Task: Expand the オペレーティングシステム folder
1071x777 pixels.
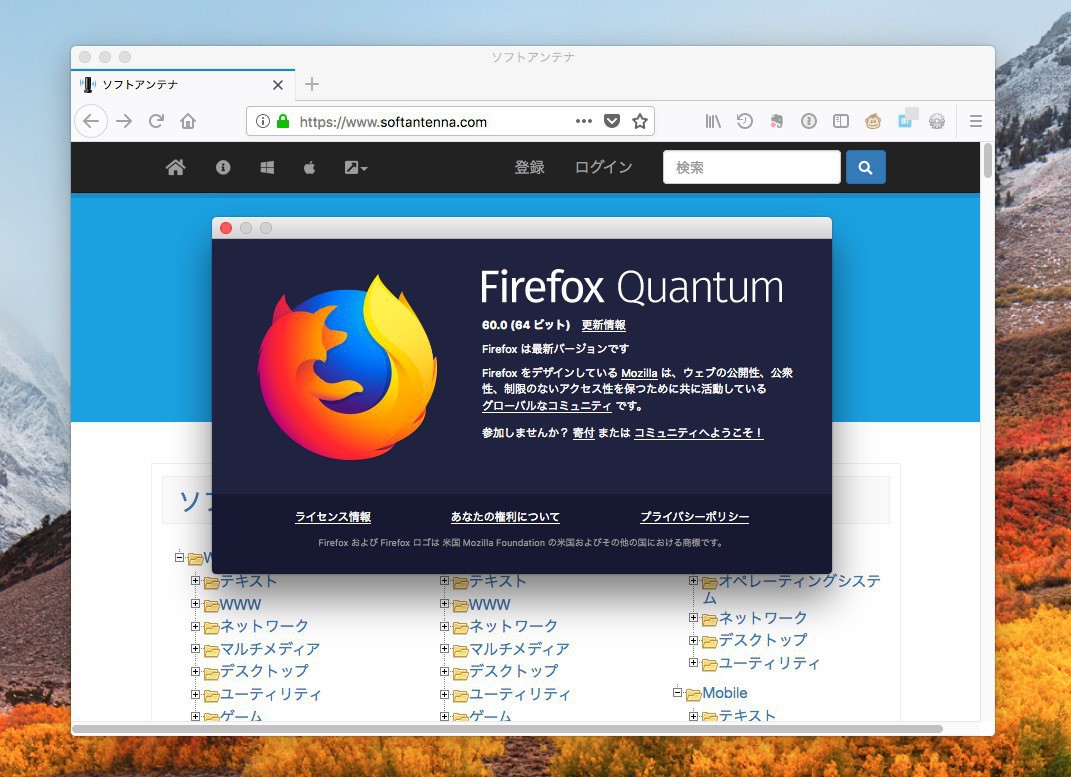Action: pyautogui.click(x=693, y=580)
